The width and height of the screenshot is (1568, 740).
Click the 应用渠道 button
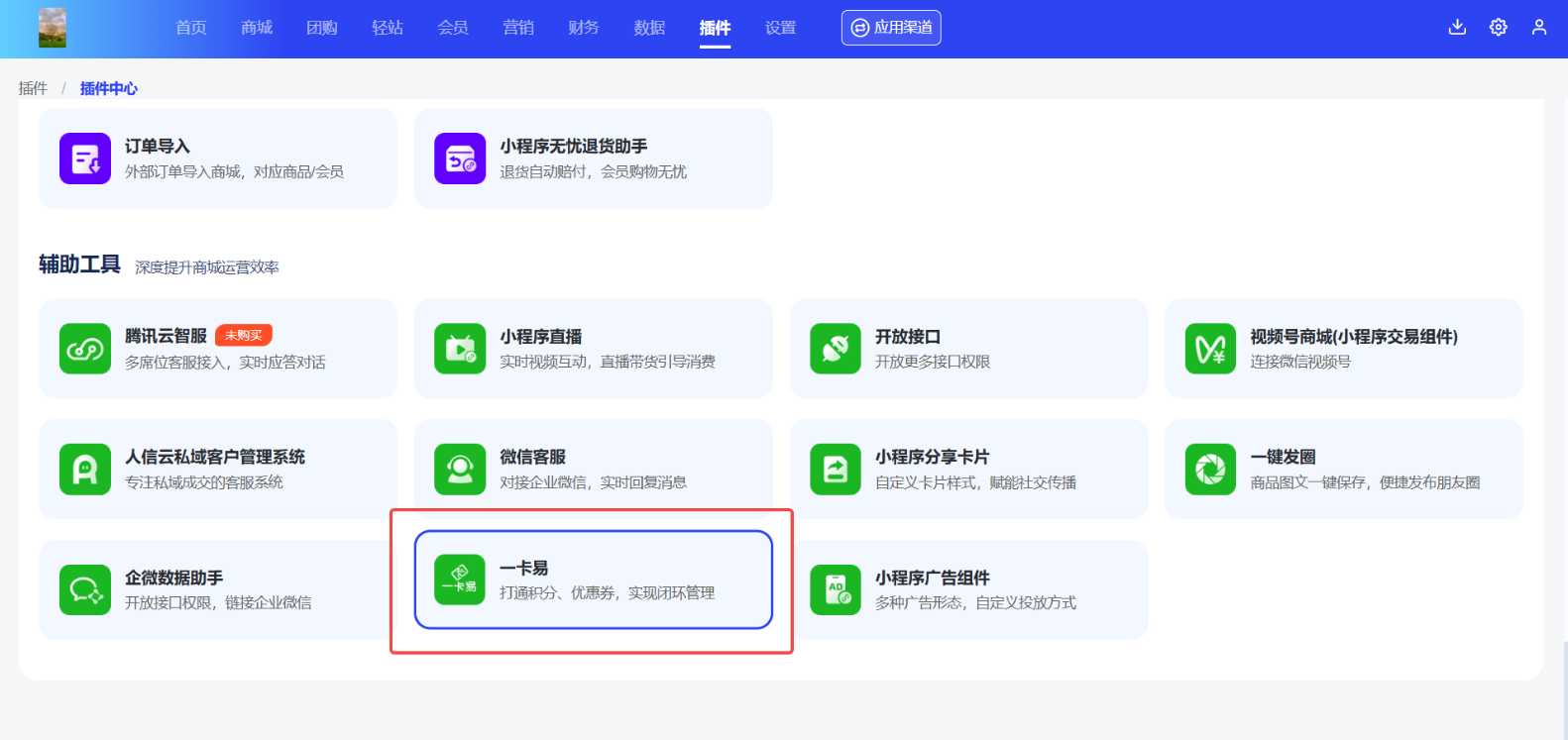click(x=891, y=28)
